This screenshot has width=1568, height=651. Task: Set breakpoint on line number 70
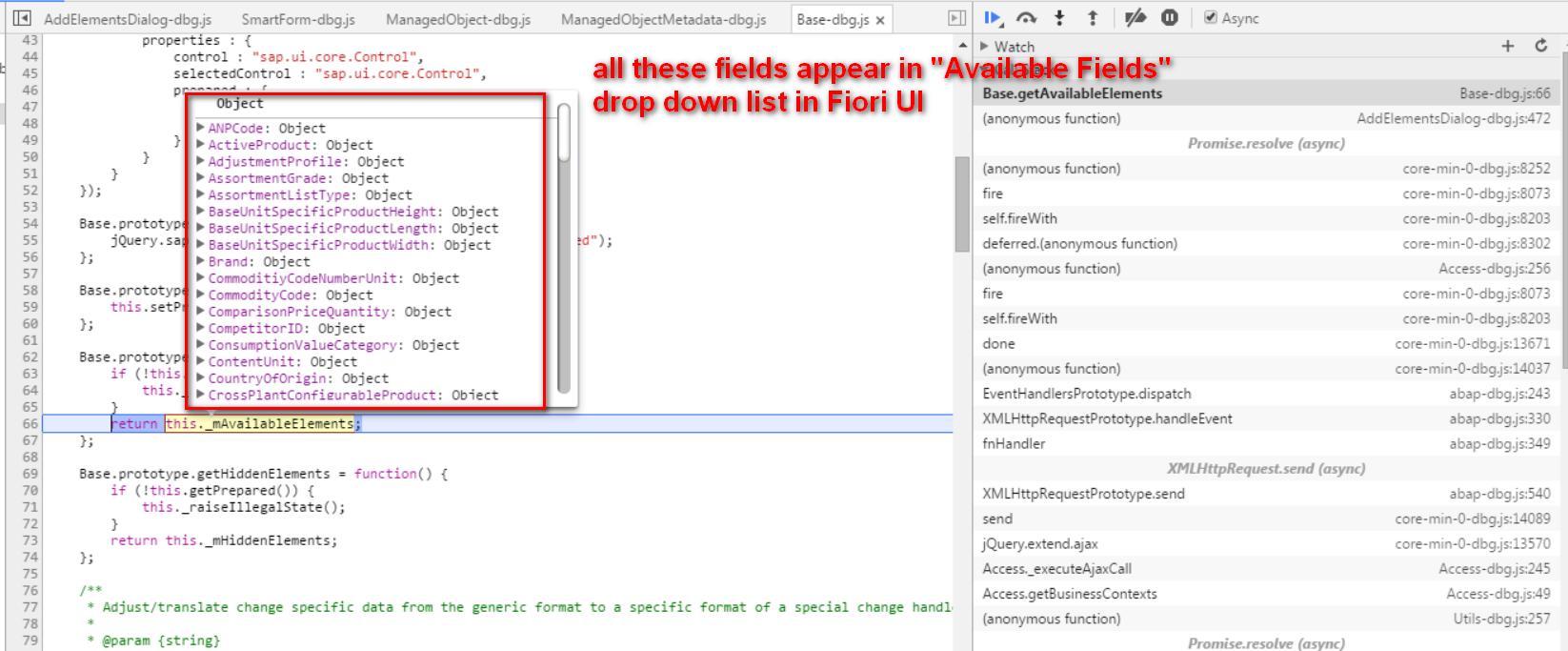coord(30,490)
